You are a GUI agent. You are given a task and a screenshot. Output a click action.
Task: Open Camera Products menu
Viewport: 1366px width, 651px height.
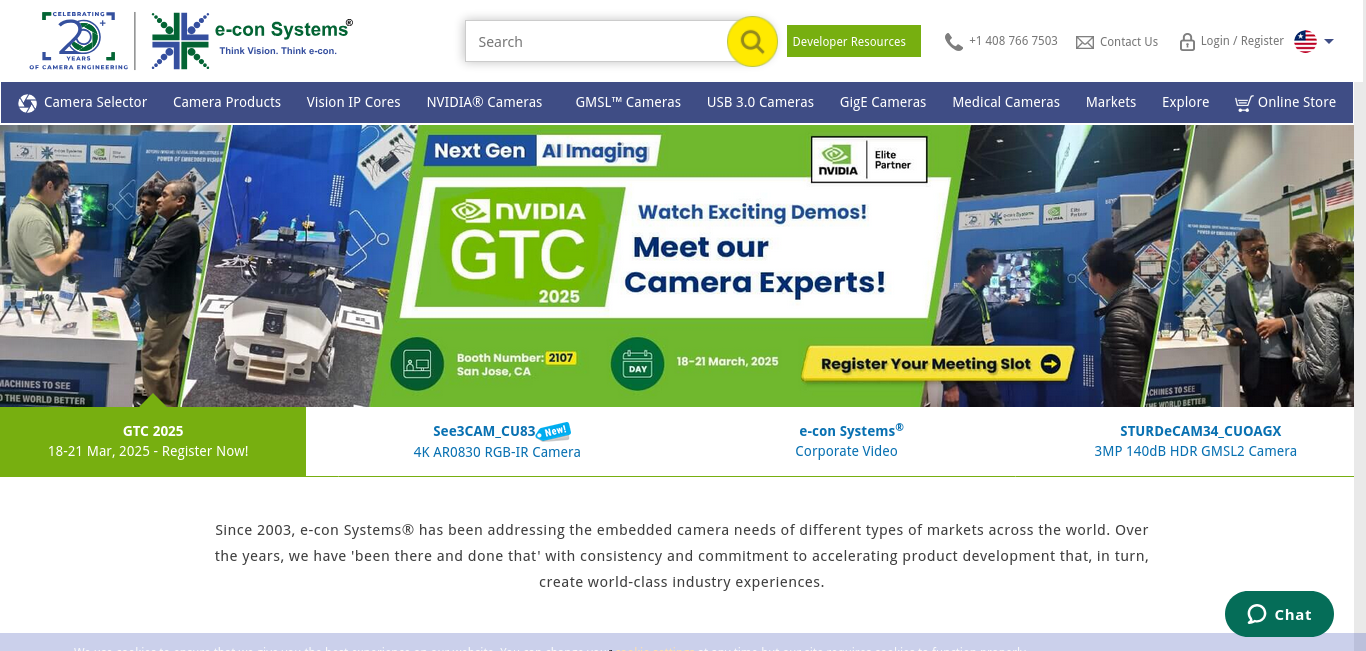tap(227, 102)
